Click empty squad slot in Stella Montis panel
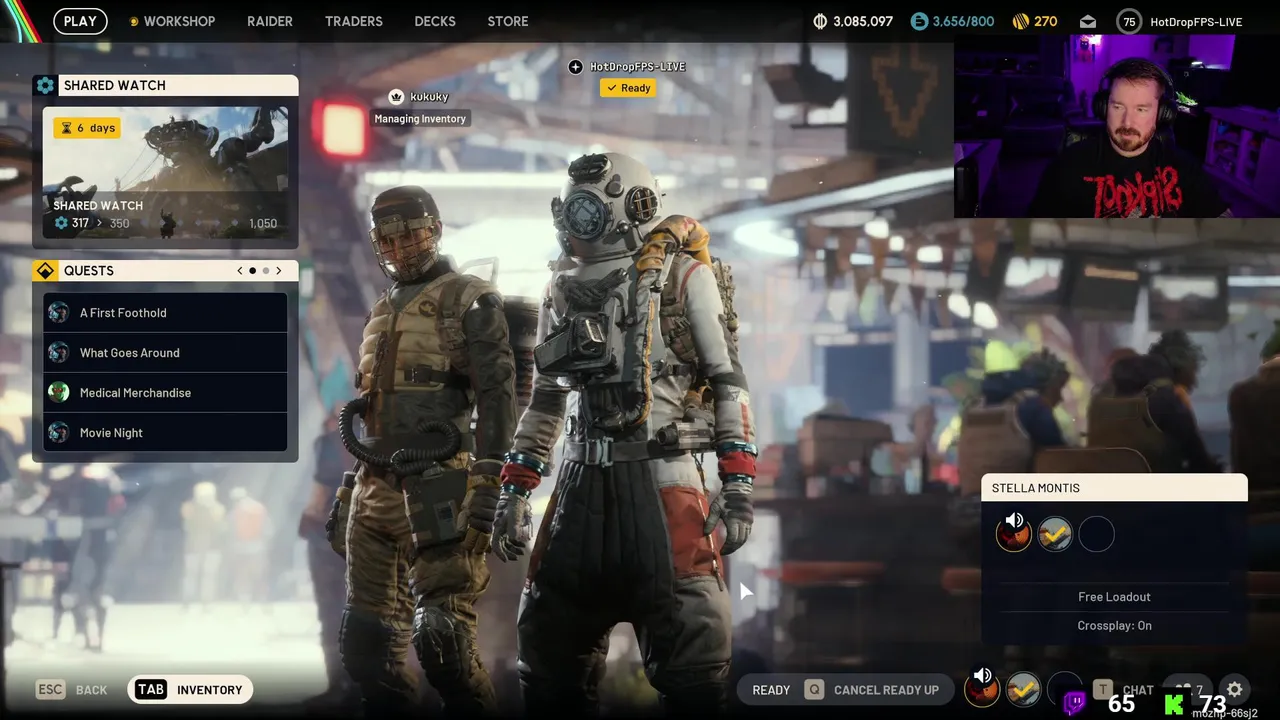The image size is (1280, 720). (1096, 534)
